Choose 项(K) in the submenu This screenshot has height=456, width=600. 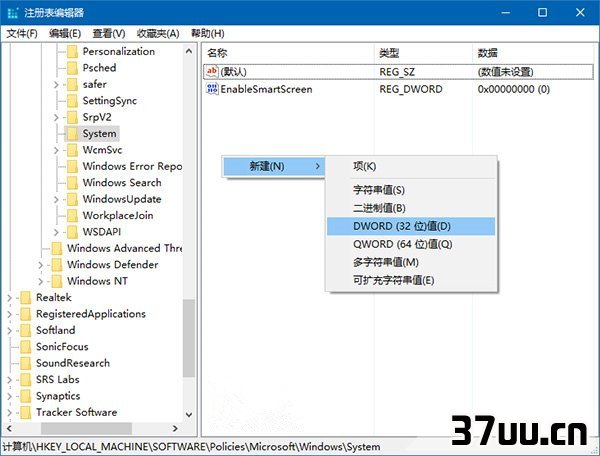[411, 166]
